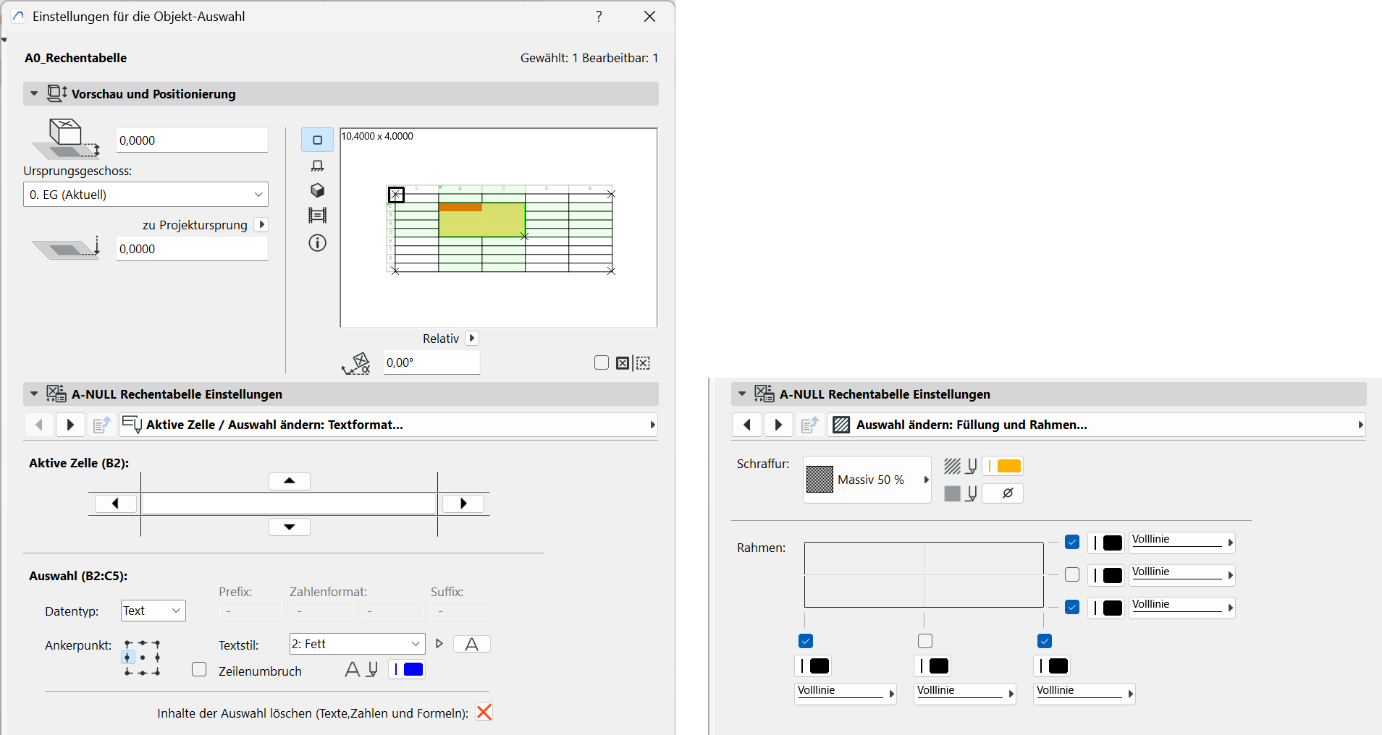
Task: Uncheck the left border checkbox in Rahmen
Action: coord(806,641)
